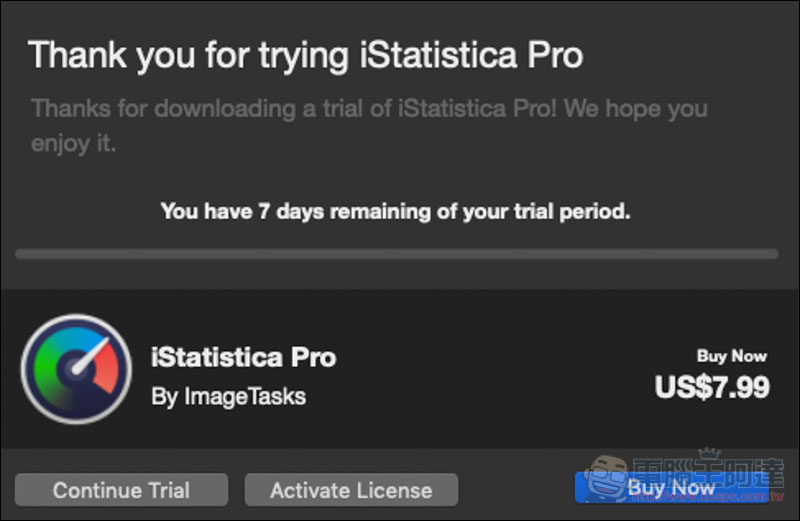Click the dark product info banner
Viewport: 800px width, 521px height.
tap(400, 369)
